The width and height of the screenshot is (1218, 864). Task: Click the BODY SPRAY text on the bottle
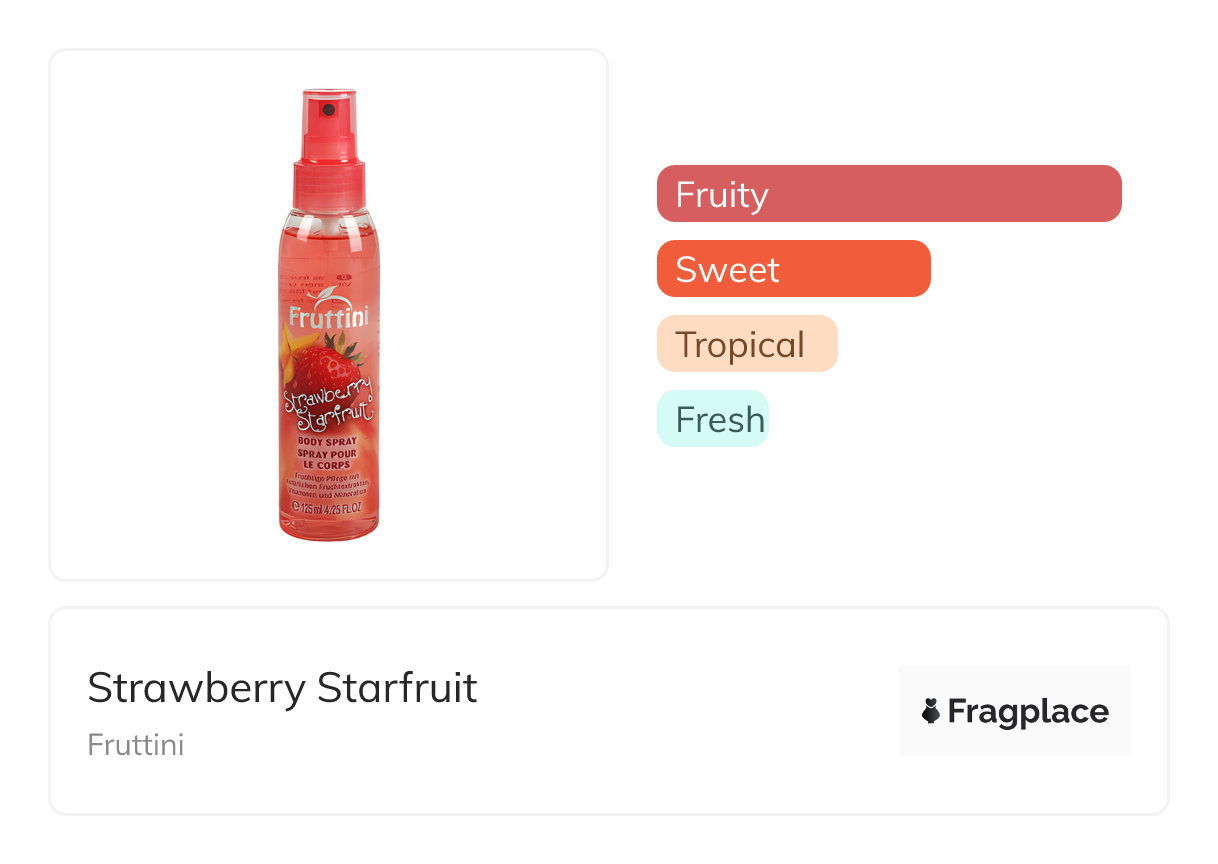click(328, 441)
